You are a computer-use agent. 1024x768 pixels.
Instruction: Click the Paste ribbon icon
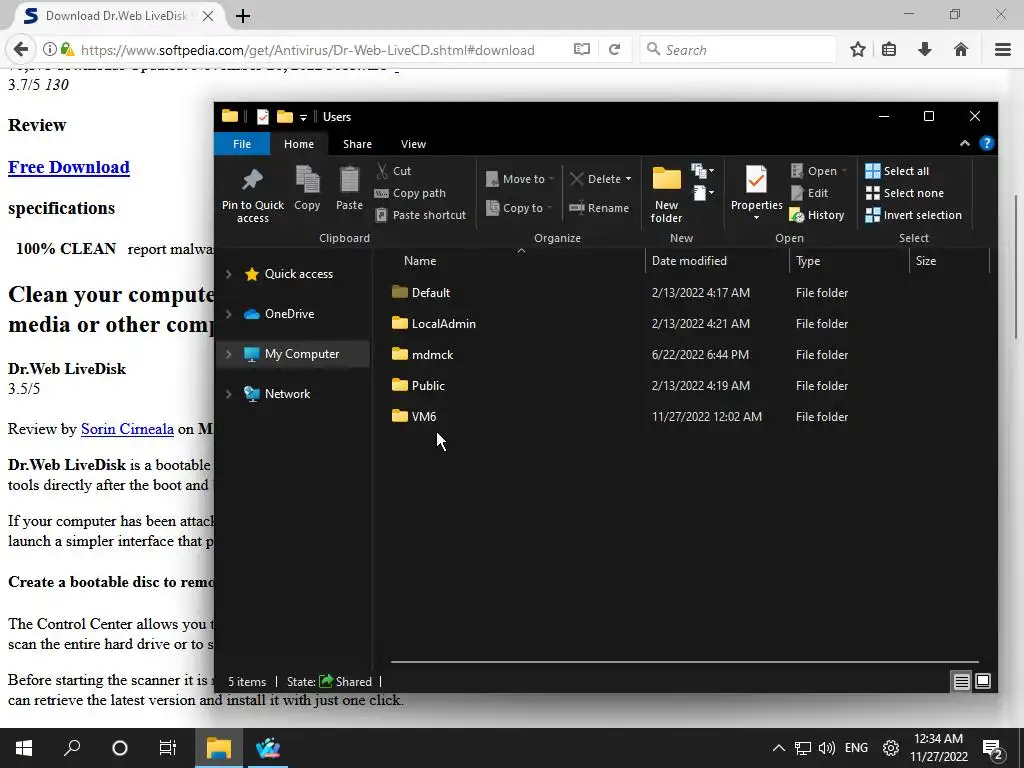click(349, 180)
